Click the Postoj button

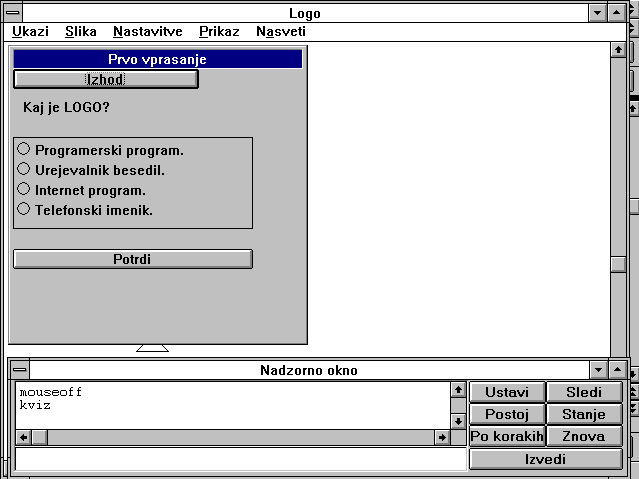click(507, 414)
